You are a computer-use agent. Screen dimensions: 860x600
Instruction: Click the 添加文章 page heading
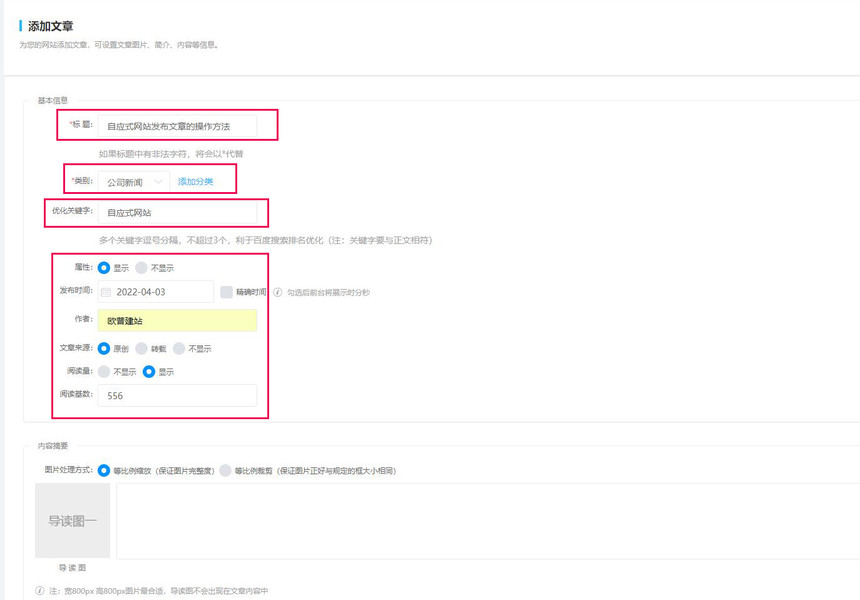(50, 26)
